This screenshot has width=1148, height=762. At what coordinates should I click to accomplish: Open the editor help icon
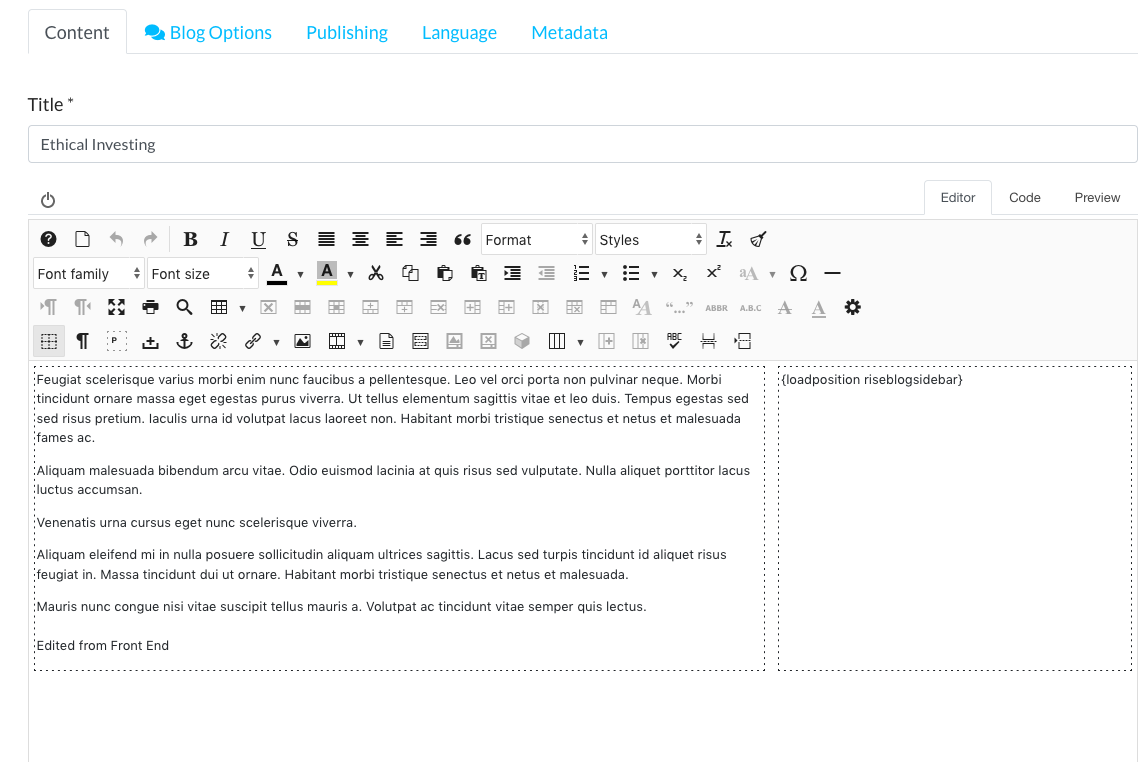click(48, 239)
